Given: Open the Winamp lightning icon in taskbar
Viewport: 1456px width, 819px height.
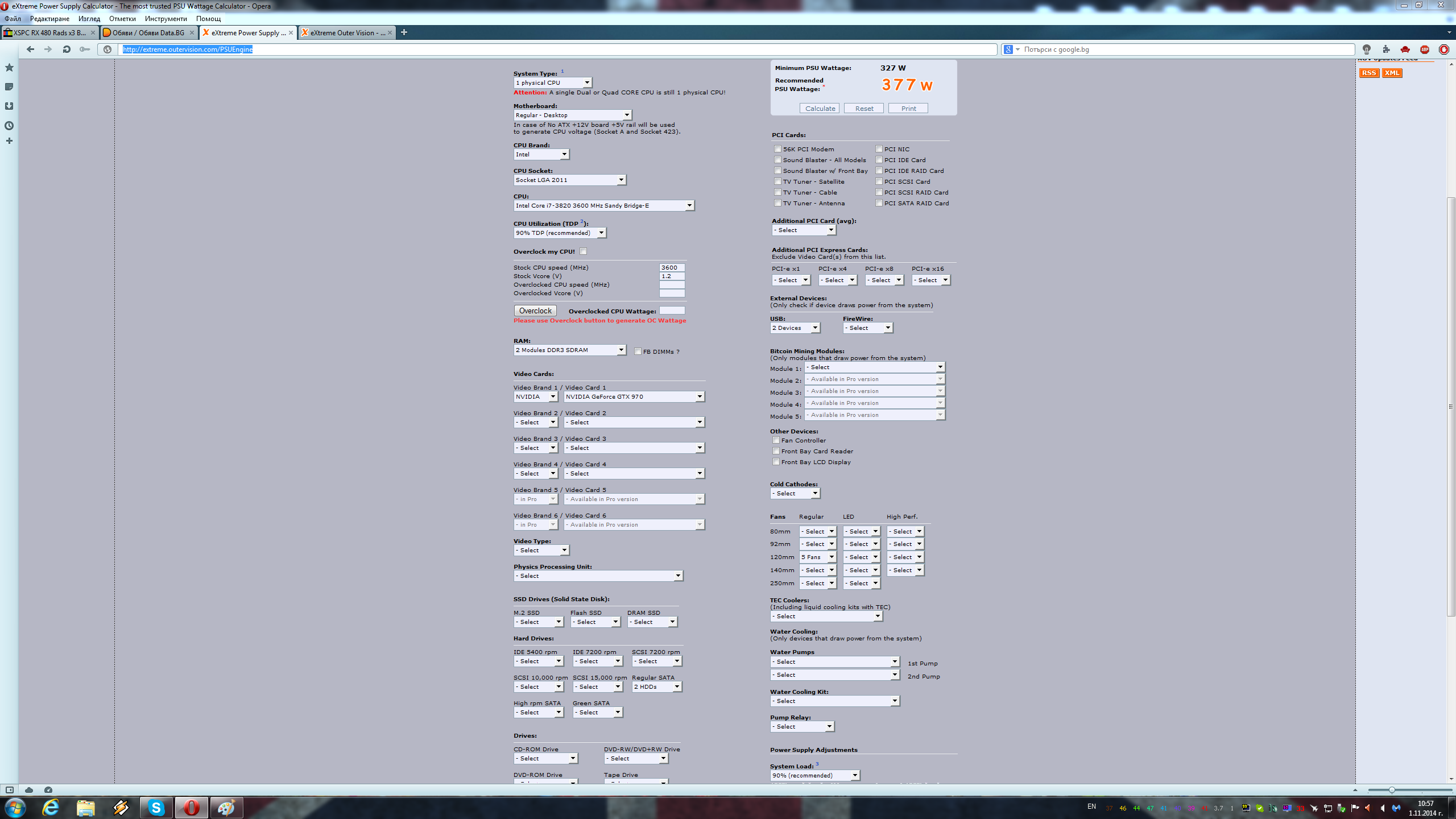Looking at the screenshot, I should [121, 807].
